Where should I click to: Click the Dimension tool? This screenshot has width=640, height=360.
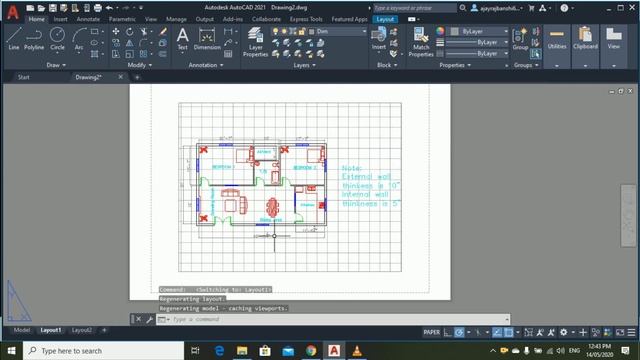207,38
